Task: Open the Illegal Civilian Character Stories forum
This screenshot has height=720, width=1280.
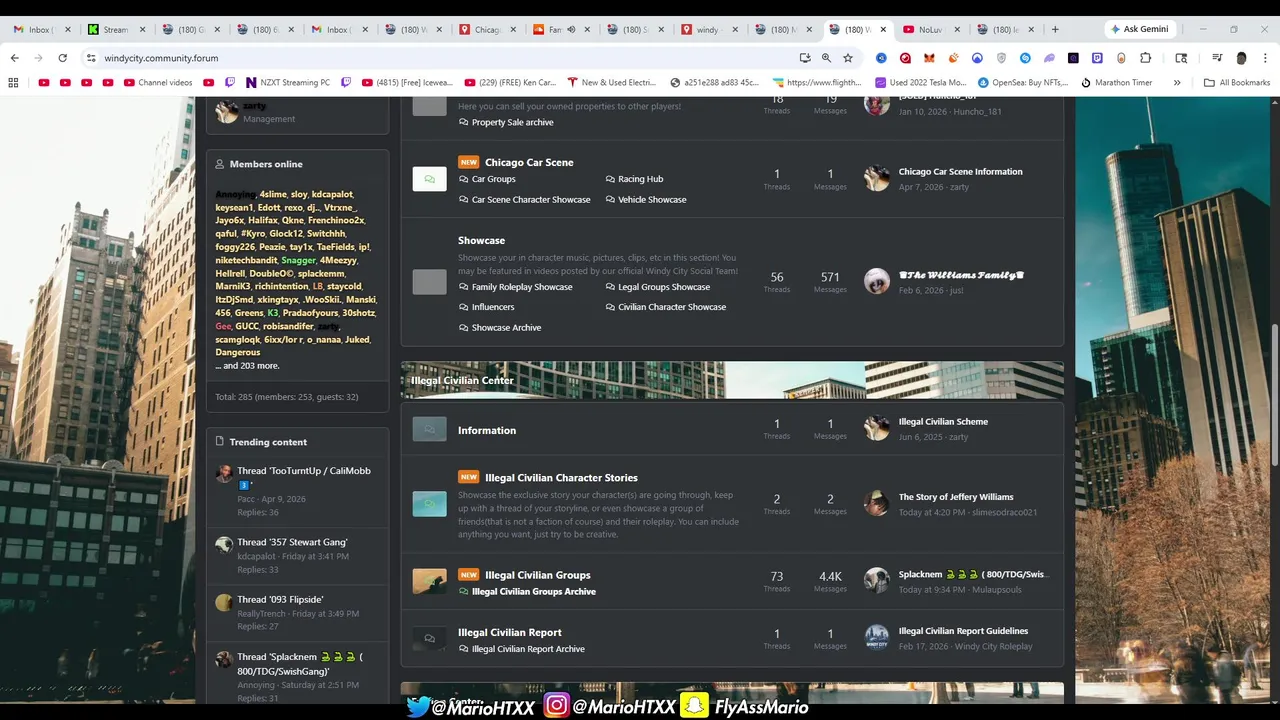Action: tap(561, 478)
